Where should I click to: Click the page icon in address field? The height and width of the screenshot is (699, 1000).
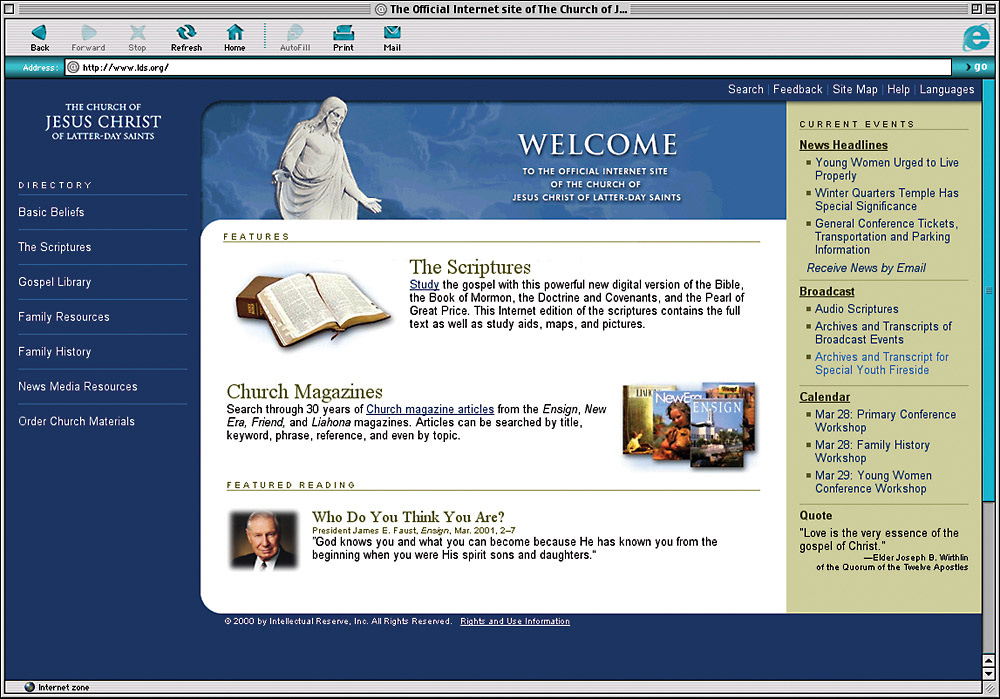[x=73, y=67]
